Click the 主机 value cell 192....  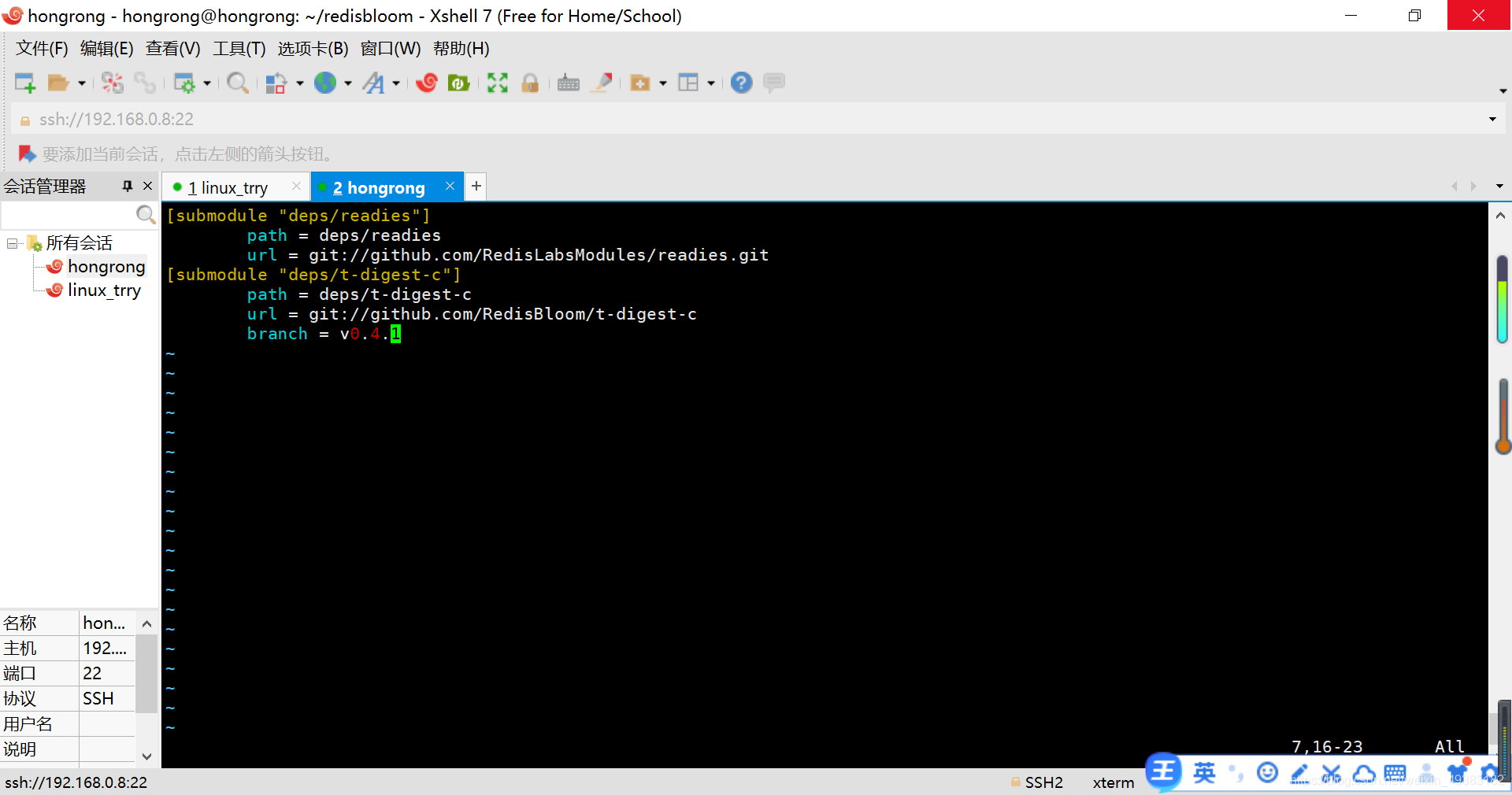coord(107,649)
